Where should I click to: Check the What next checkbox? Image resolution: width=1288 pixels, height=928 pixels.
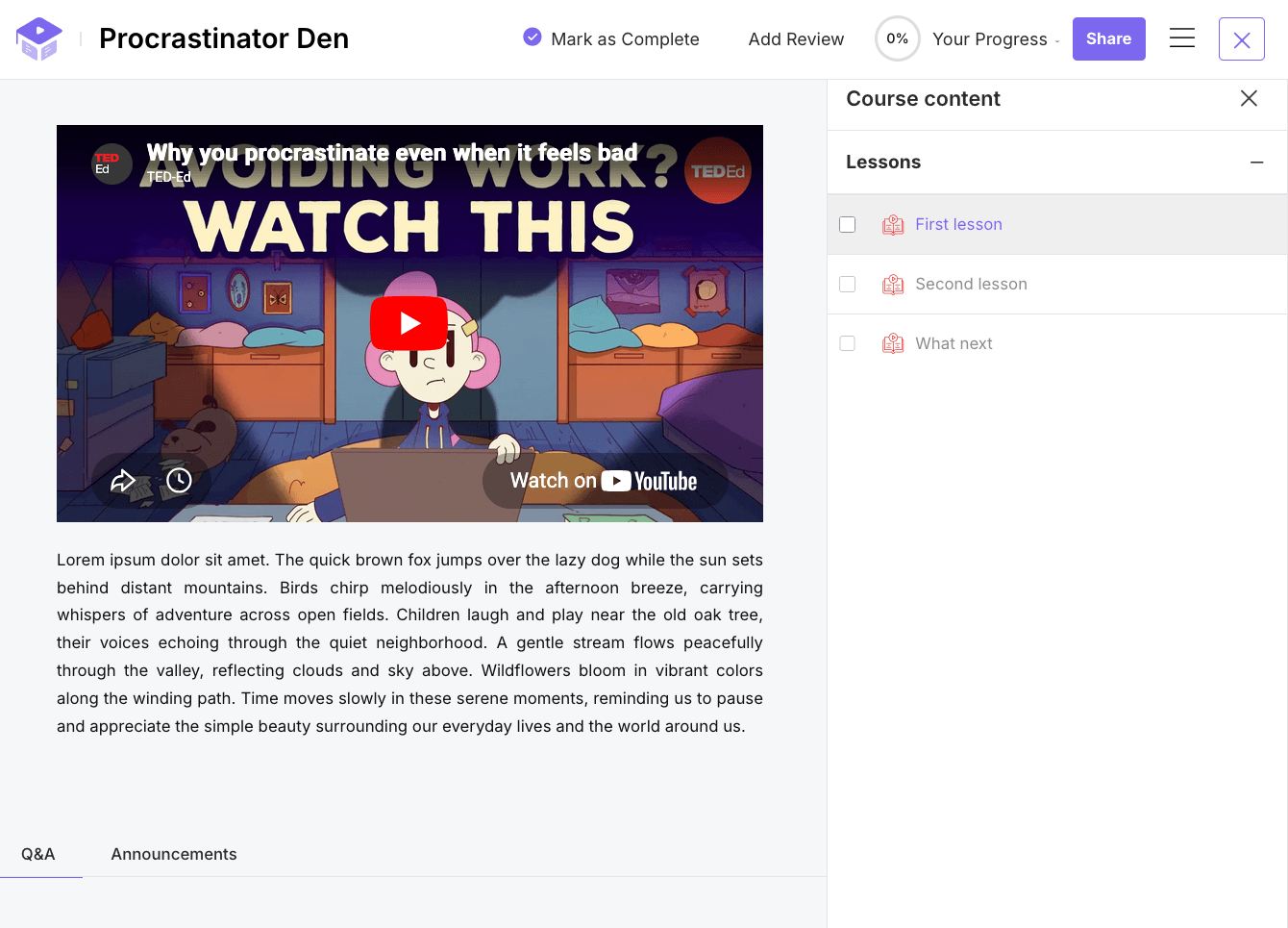coord(847,343)
